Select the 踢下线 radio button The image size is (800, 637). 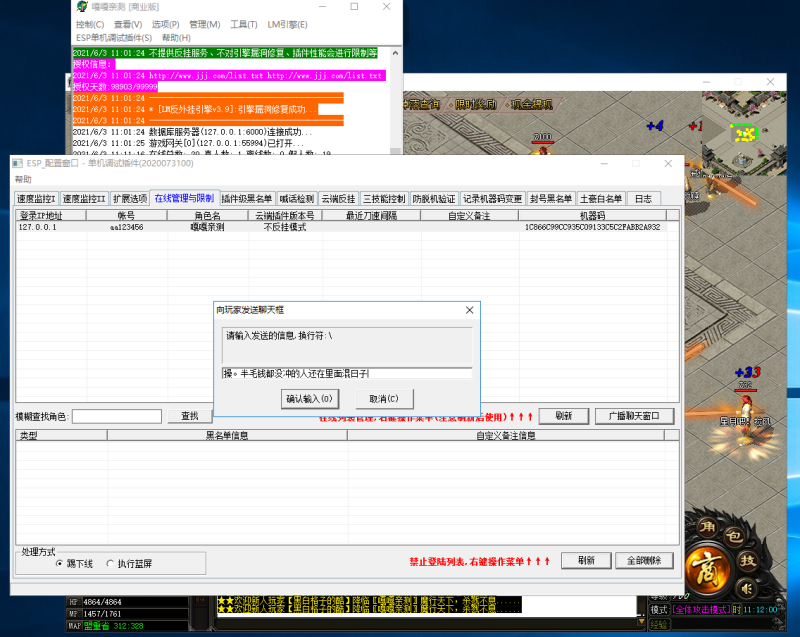point(59,564)
